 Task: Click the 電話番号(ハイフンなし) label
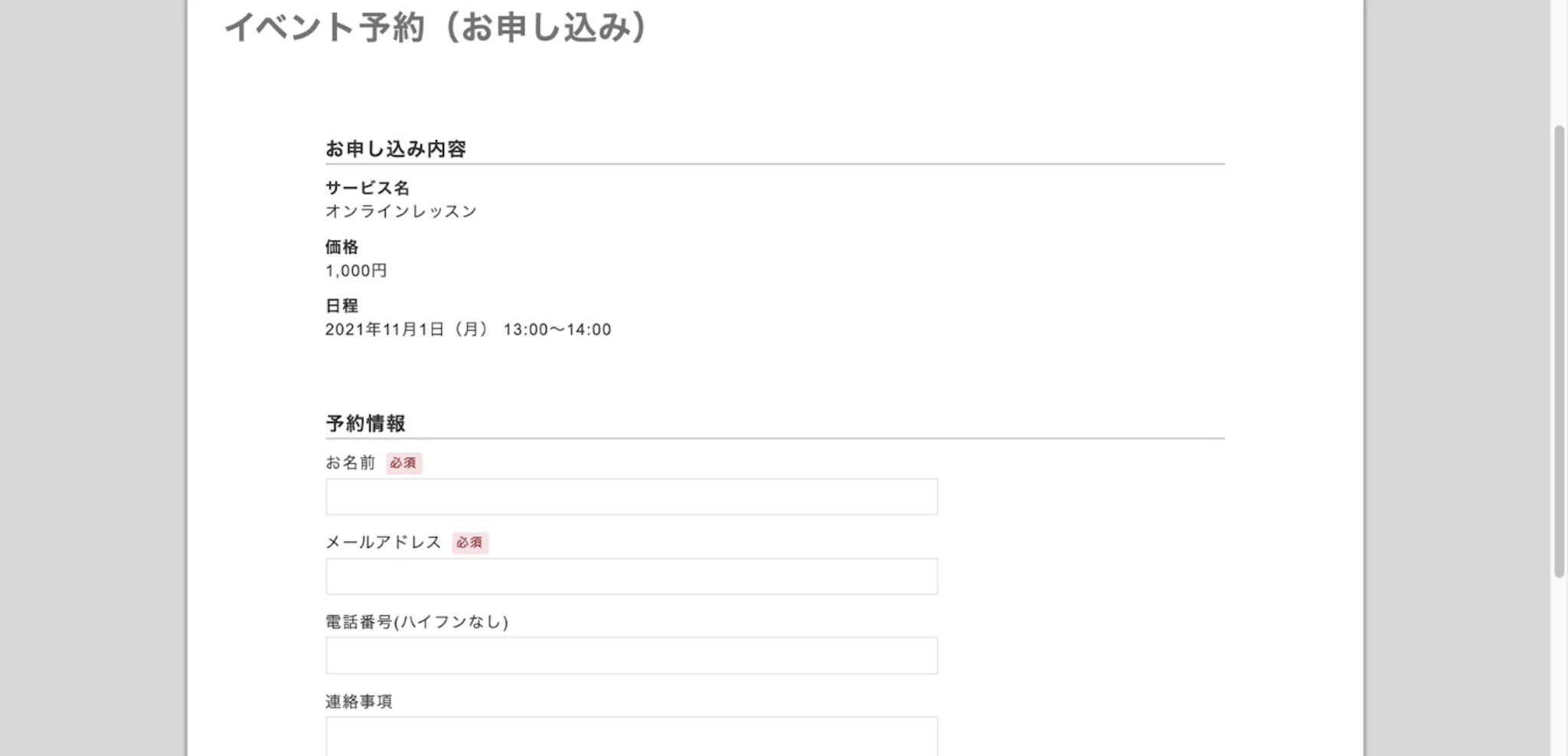[416, 622]
